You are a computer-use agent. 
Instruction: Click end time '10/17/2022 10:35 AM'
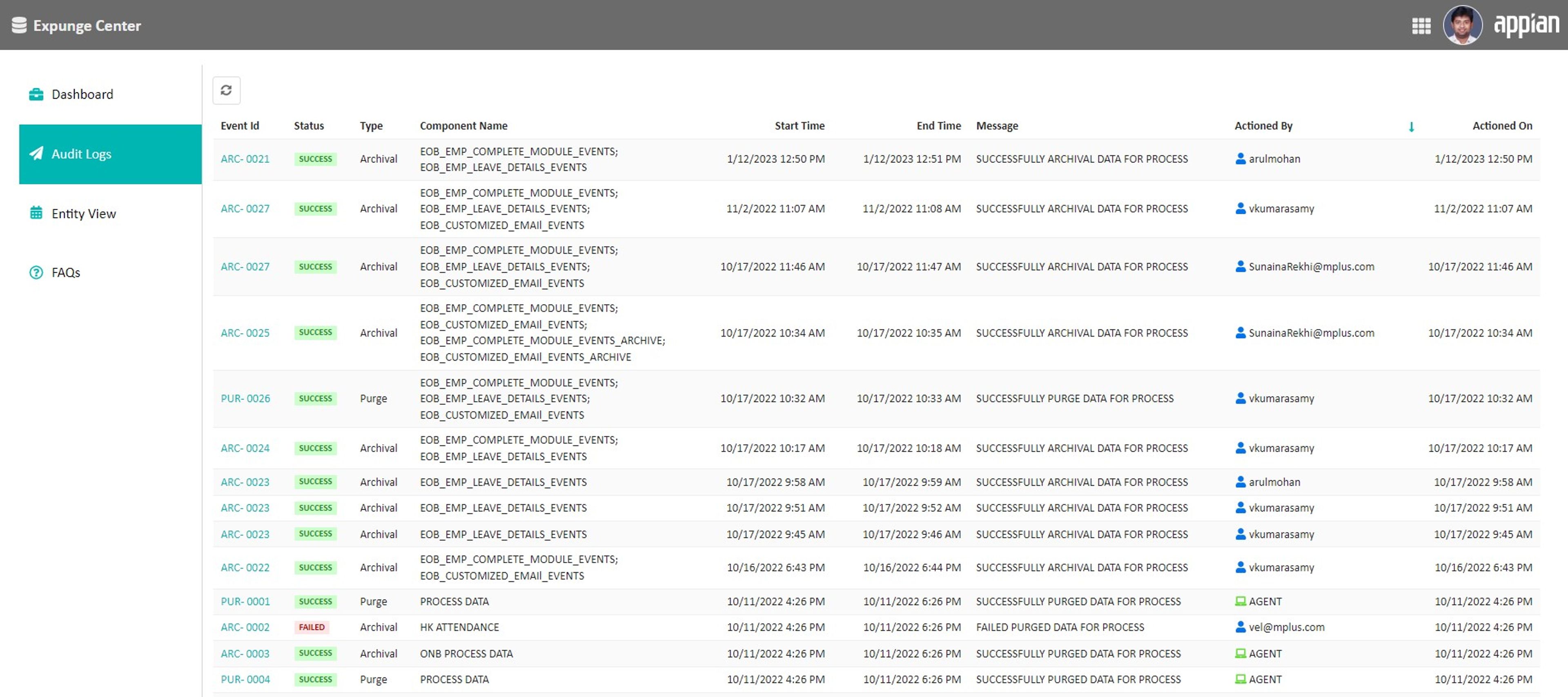[909, 333]
